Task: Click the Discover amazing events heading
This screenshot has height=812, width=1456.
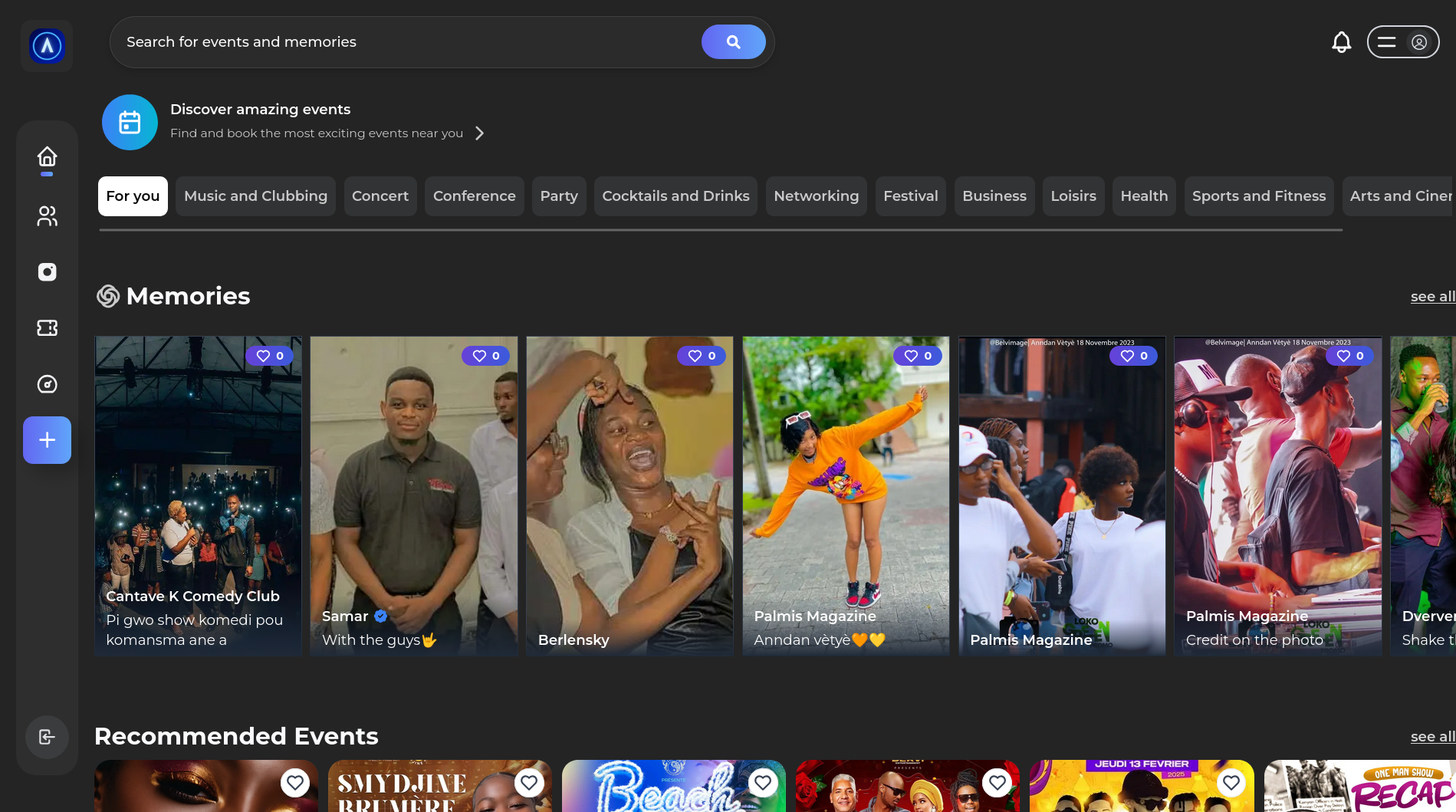Action: click(260, 110)
